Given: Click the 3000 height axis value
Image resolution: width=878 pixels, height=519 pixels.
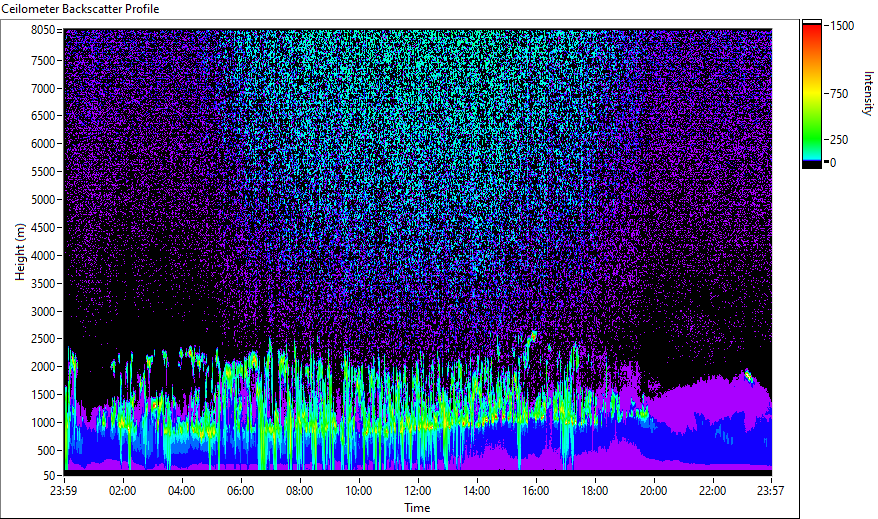Looking at the screenshot, I should click(43, 312).
